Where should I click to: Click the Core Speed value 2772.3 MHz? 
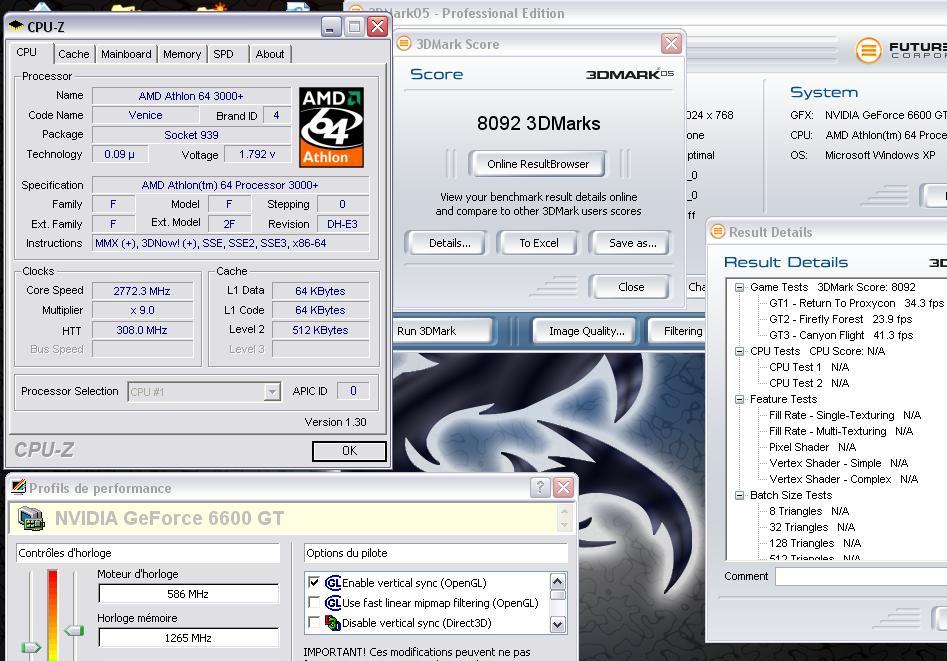tap(143, 291)
